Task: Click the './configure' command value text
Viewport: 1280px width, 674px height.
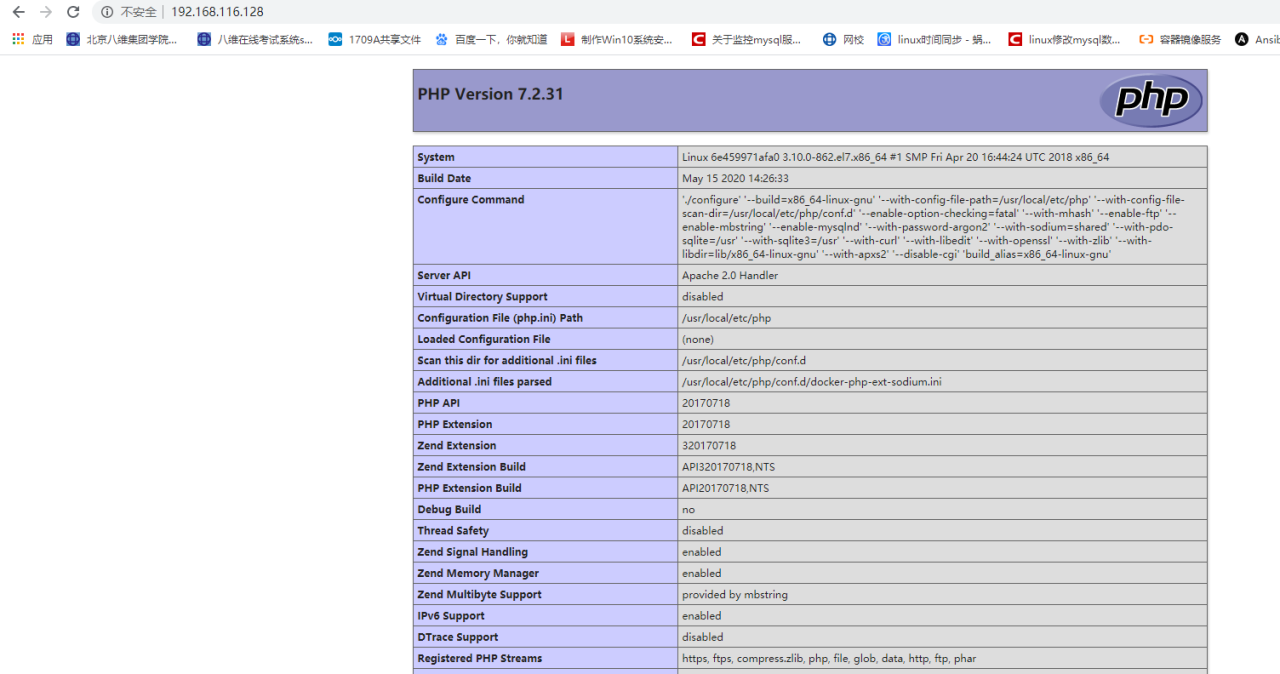Action: click(933, 227)
